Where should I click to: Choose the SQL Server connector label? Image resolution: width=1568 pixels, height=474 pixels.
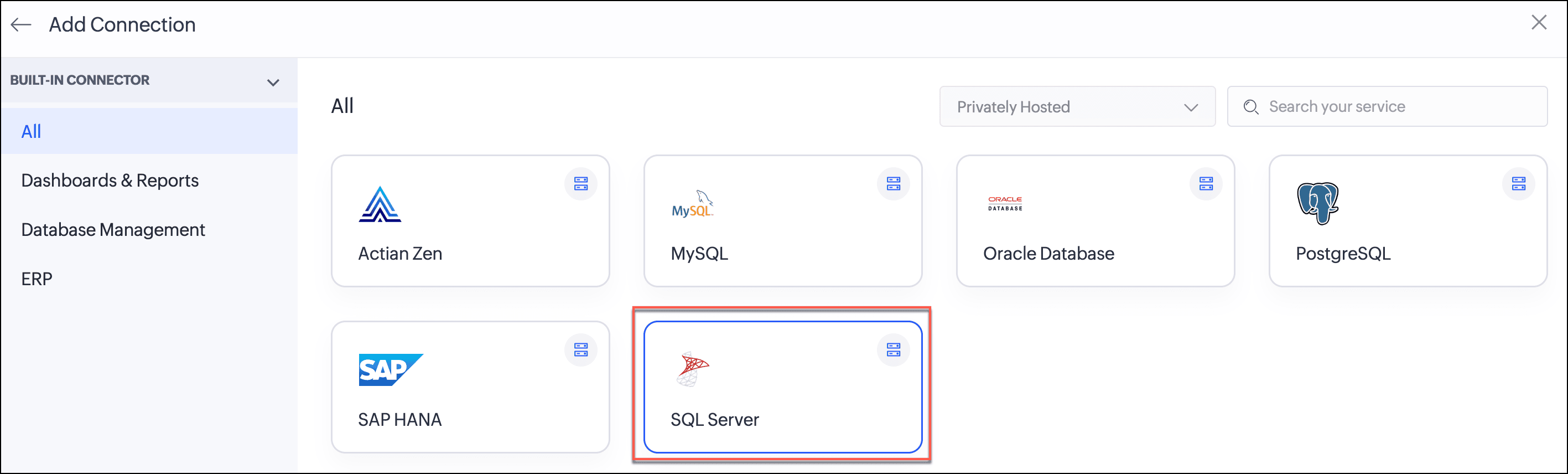coord(715,420)
